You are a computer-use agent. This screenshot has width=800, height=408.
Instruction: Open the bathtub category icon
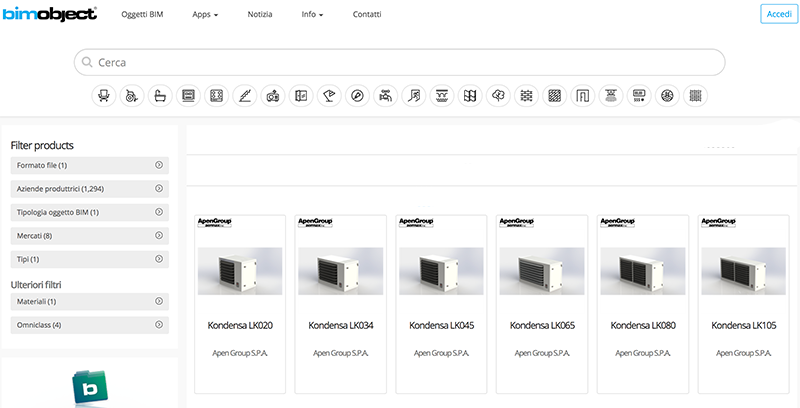160,96
